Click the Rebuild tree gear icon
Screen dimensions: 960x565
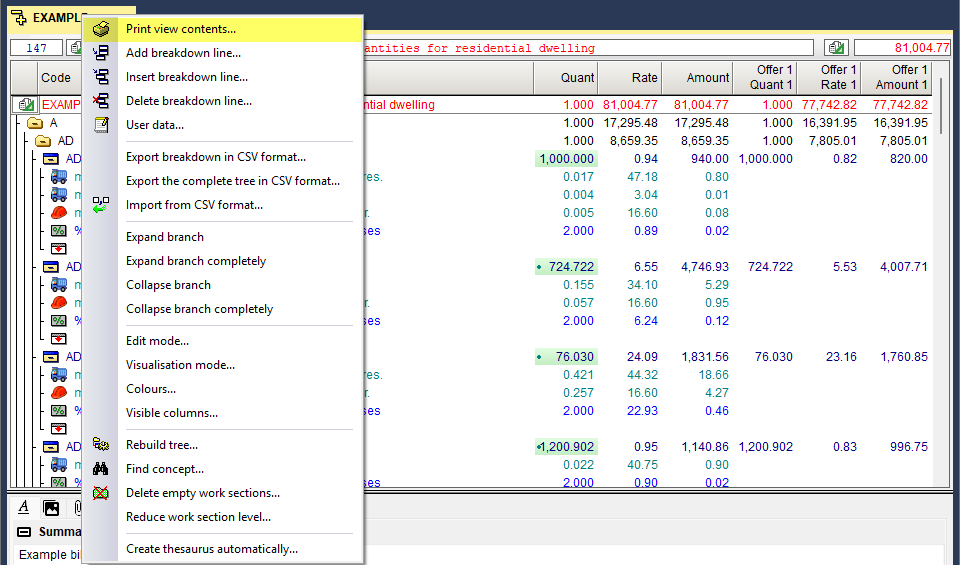coord(101,445)
